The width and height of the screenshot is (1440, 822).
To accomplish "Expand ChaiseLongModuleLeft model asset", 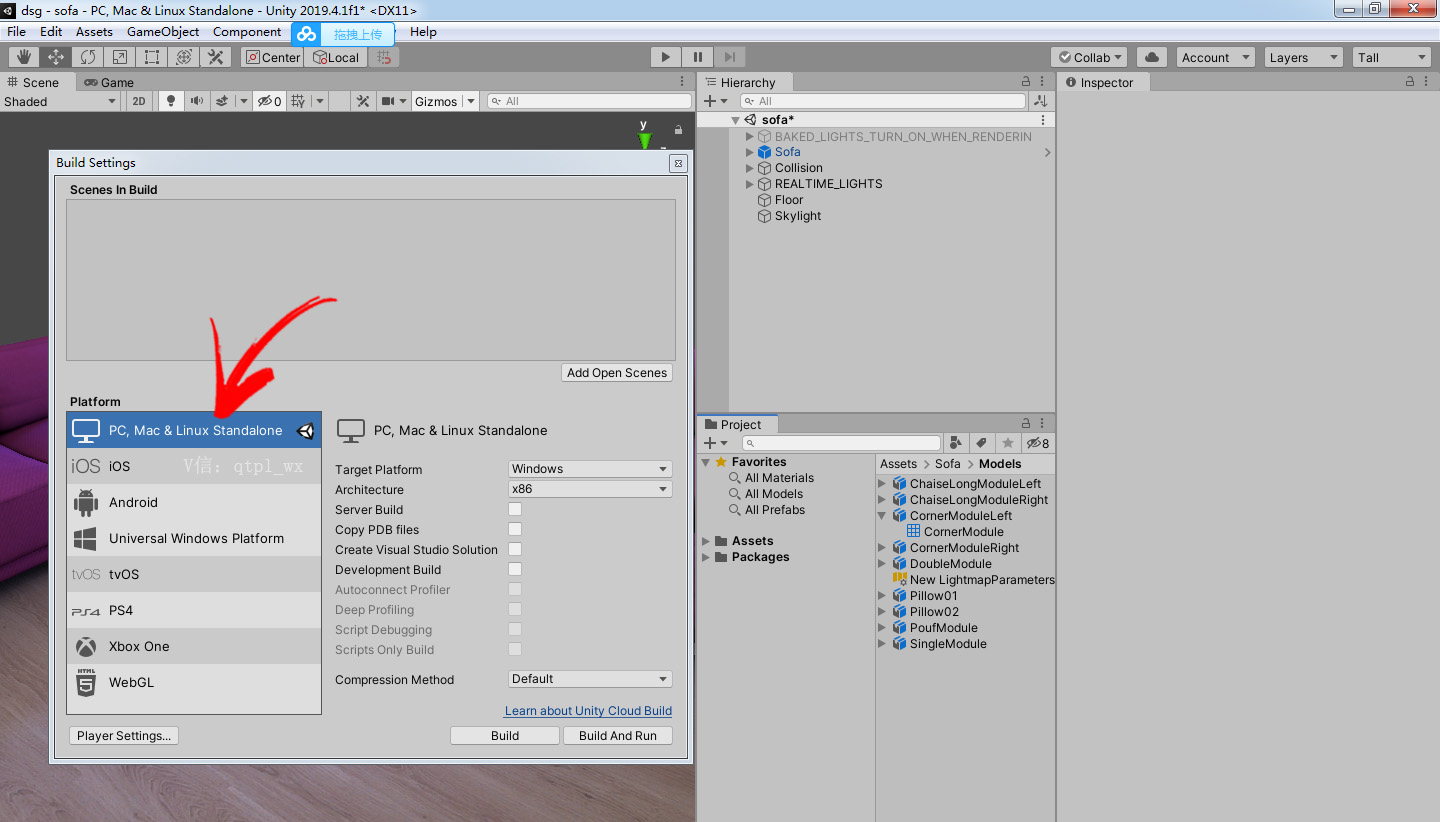I will pos(883,484).
